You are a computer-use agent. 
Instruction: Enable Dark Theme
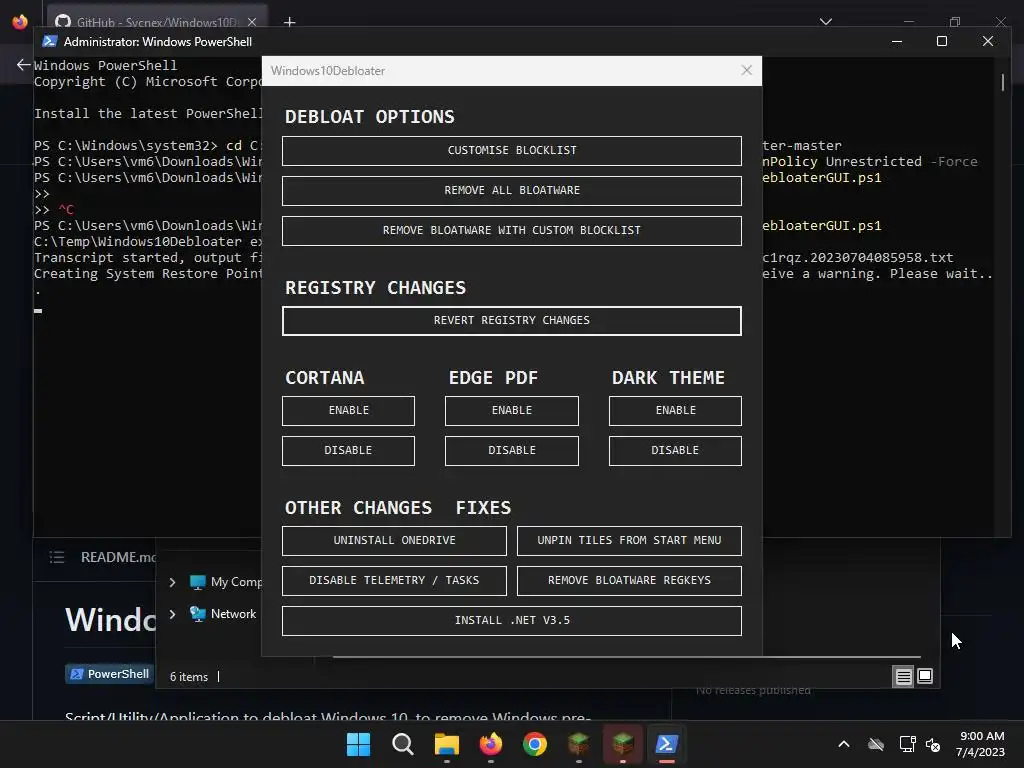pyautogui.click(x=675, y=411)
